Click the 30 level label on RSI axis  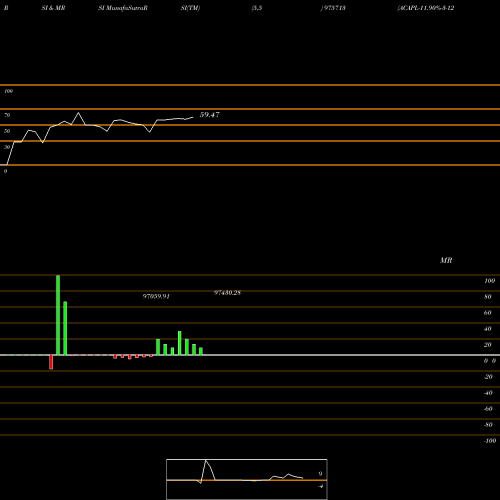(x=7, y=147)
